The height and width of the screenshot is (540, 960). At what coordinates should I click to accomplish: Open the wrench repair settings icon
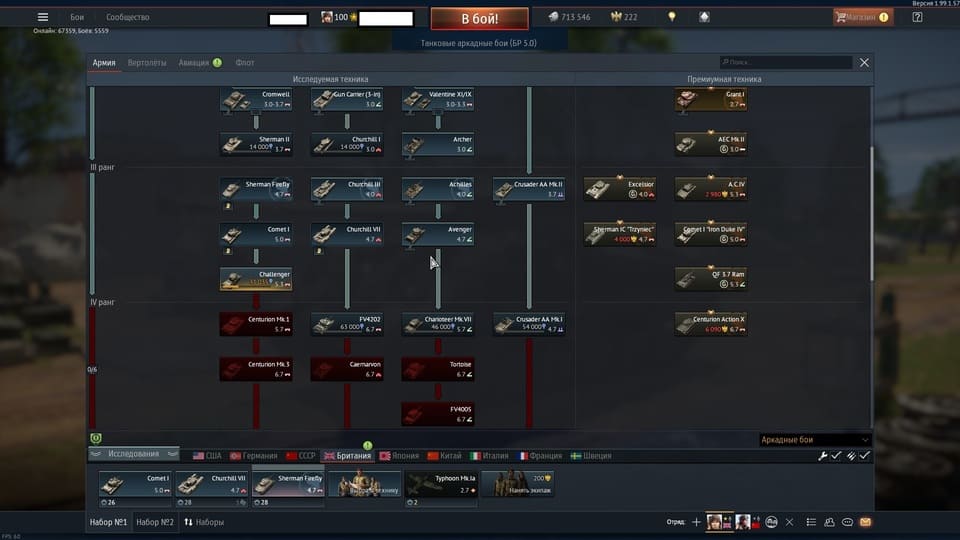pyautogui.click(x=823, y=456)
